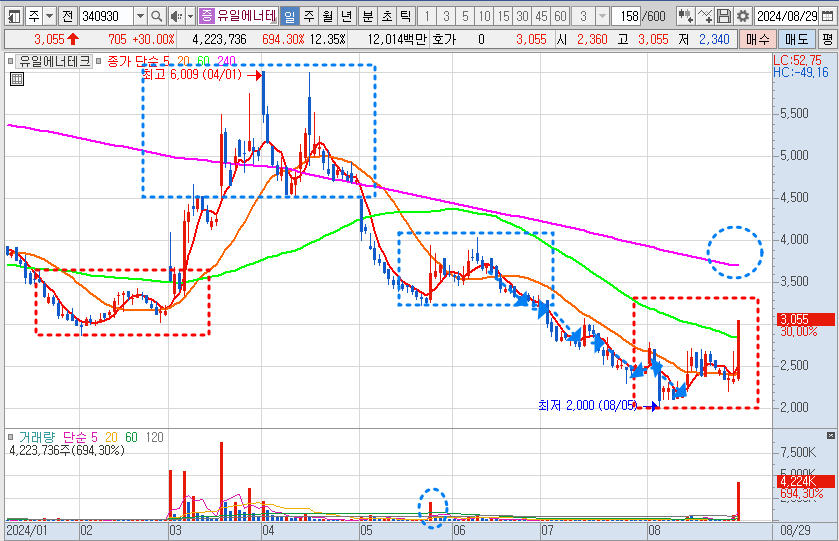
Task: Click the 최고 6,009 (04/01) high label
Action: [192, 75]
